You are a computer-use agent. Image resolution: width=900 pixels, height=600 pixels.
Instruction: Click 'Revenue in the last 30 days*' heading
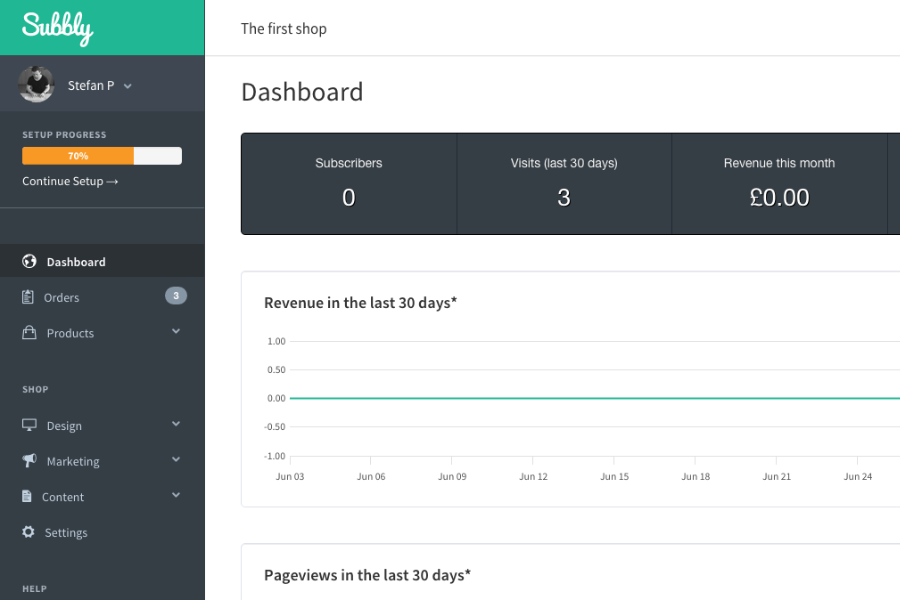click(x=360, y=303)
